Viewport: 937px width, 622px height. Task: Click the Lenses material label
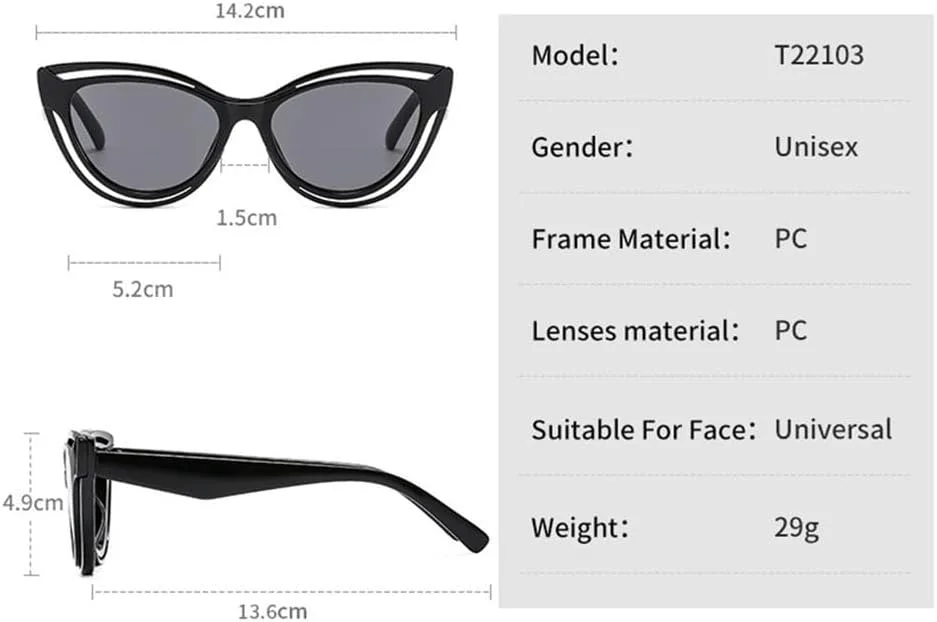coord(635,330)
